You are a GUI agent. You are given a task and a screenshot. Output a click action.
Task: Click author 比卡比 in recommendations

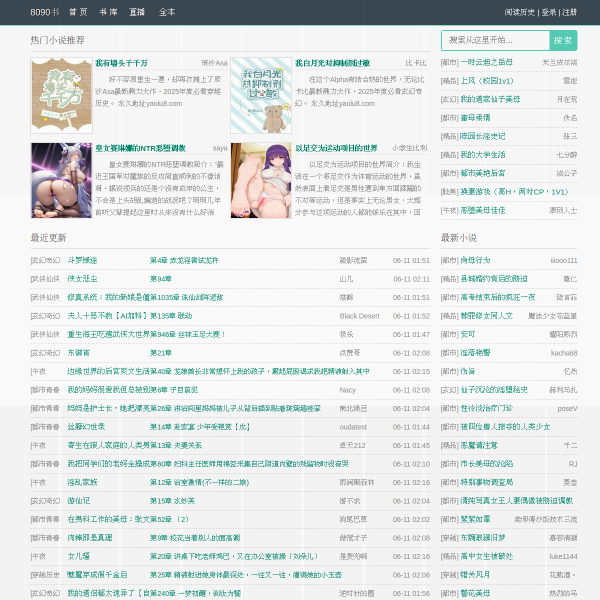click(416, 63)
